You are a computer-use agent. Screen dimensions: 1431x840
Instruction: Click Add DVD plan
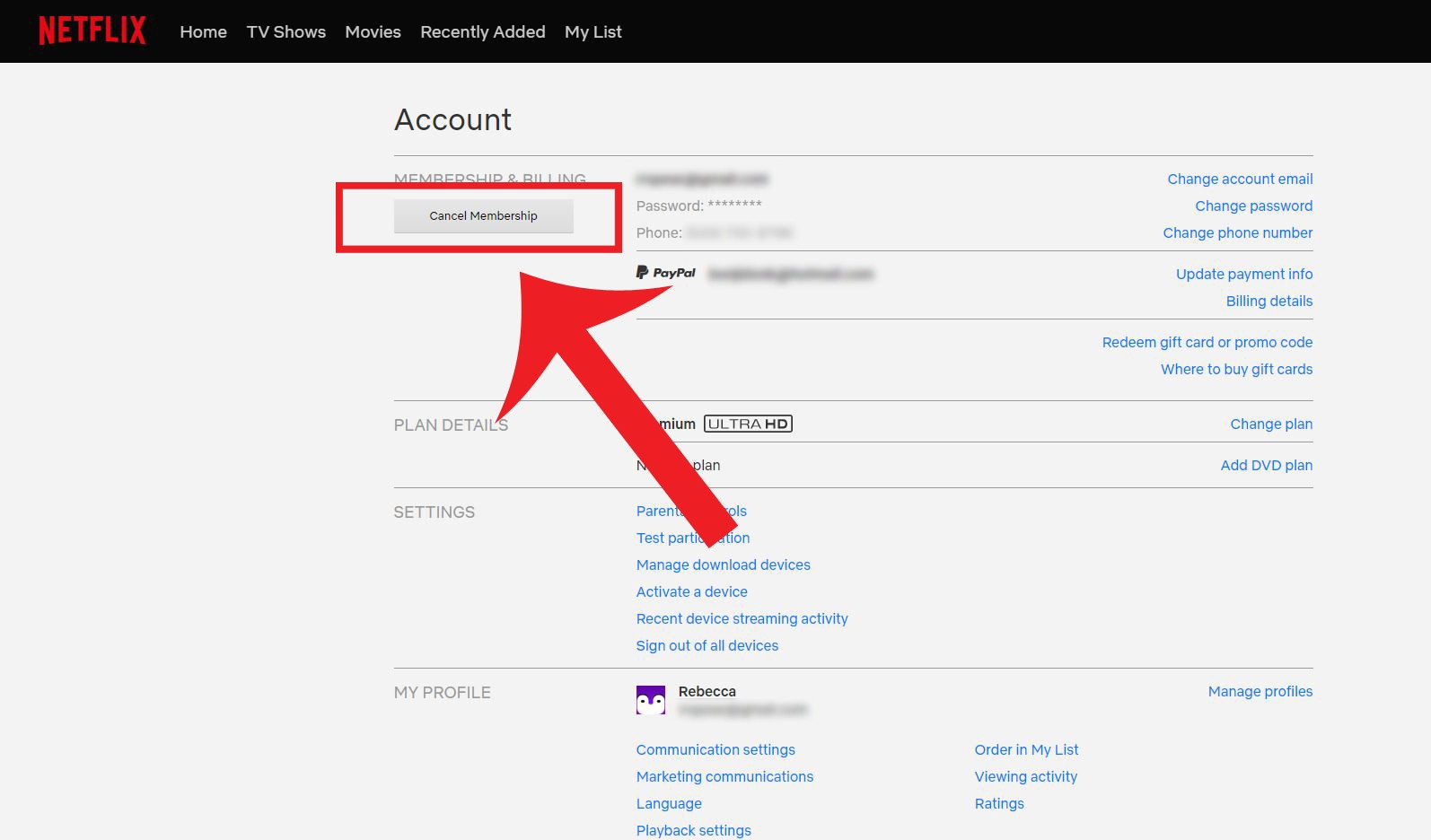coord(1266,466)
